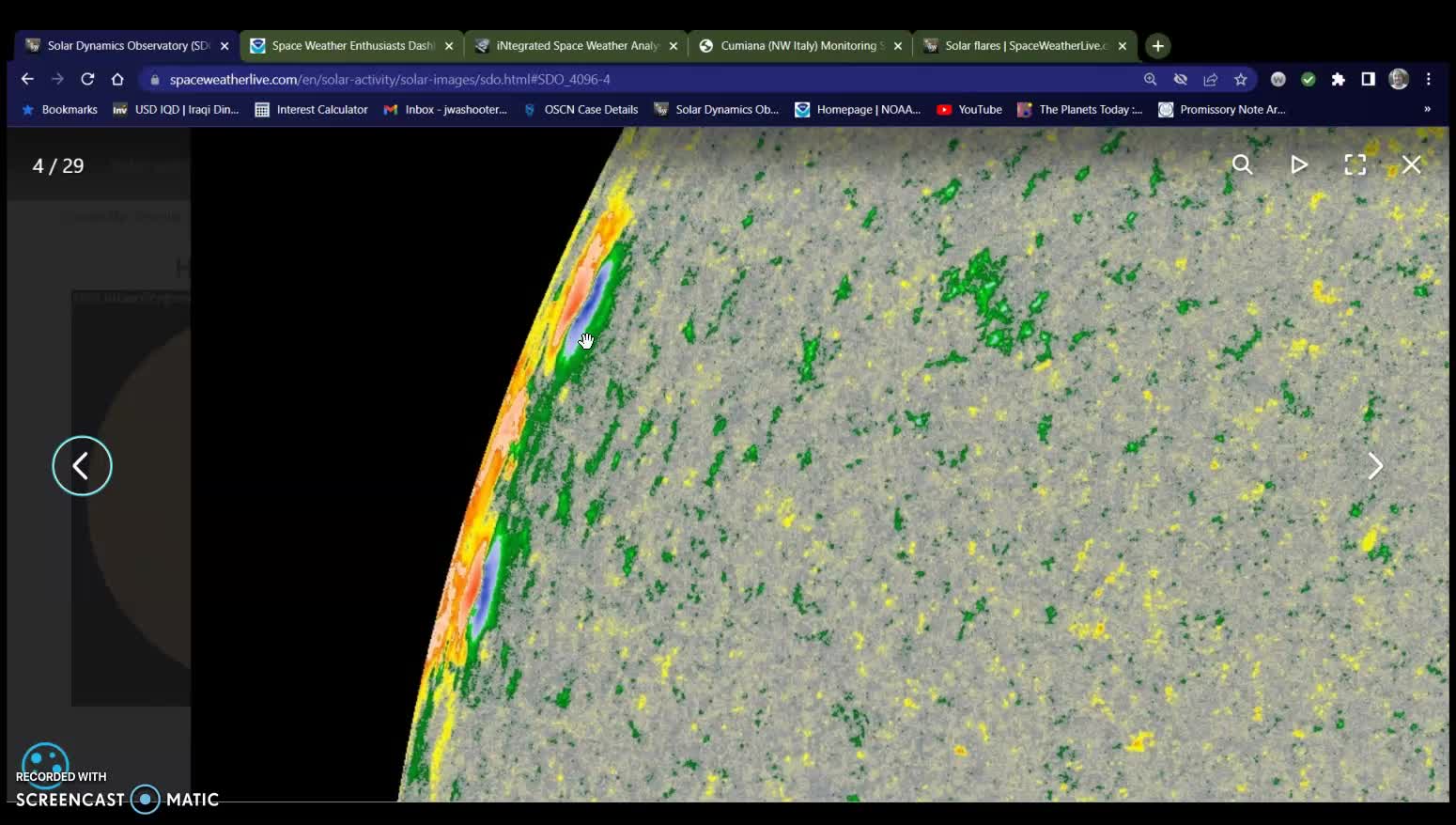Start the lightbox slideshow with the play icon
Screen dimensions: 1456x825
[x=1299, y=165]
